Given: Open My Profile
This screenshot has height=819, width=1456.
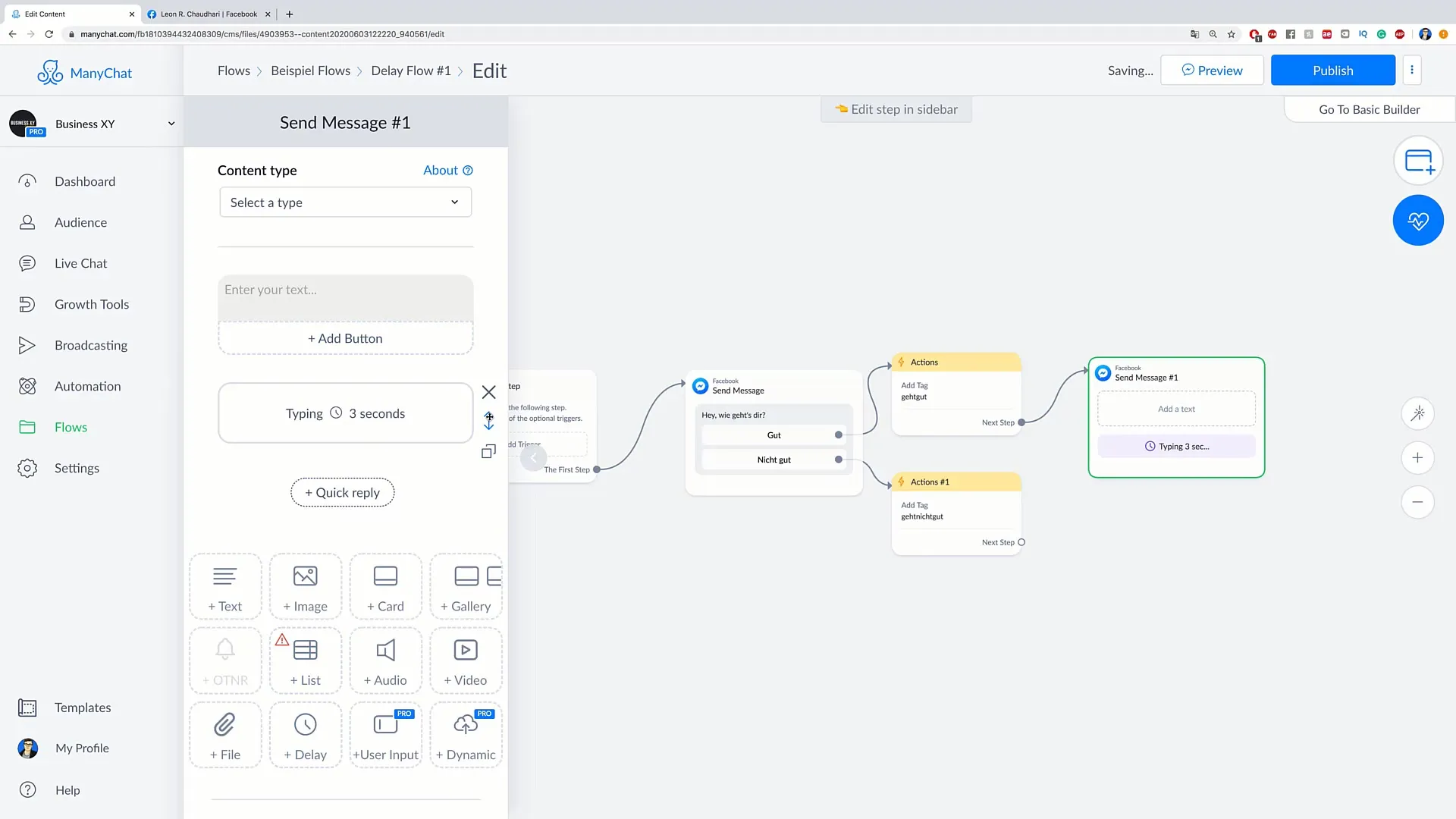Looking at the screenshot, I should tap(82, 748).
